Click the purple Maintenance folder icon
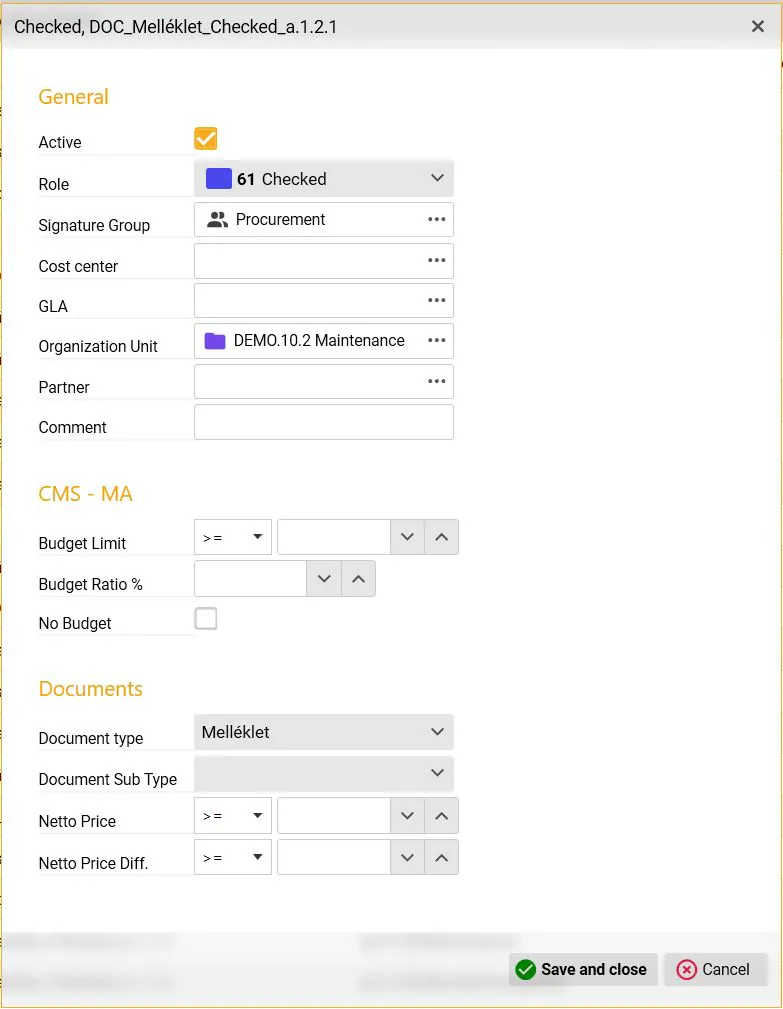The width and height of the screenshot is (783, 1009). point(215,340)
